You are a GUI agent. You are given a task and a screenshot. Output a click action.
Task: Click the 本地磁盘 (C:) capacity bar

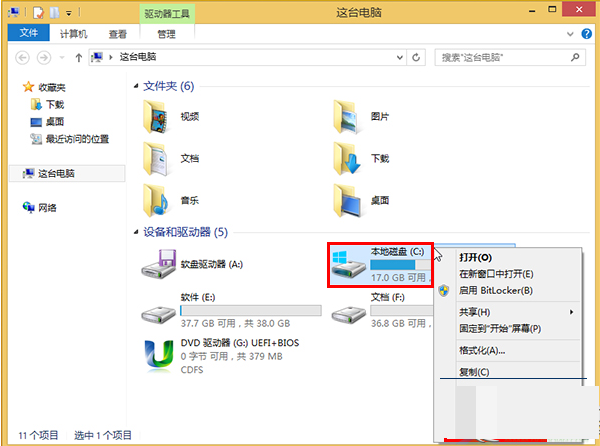pyautogui.click(x=399, y=265)
